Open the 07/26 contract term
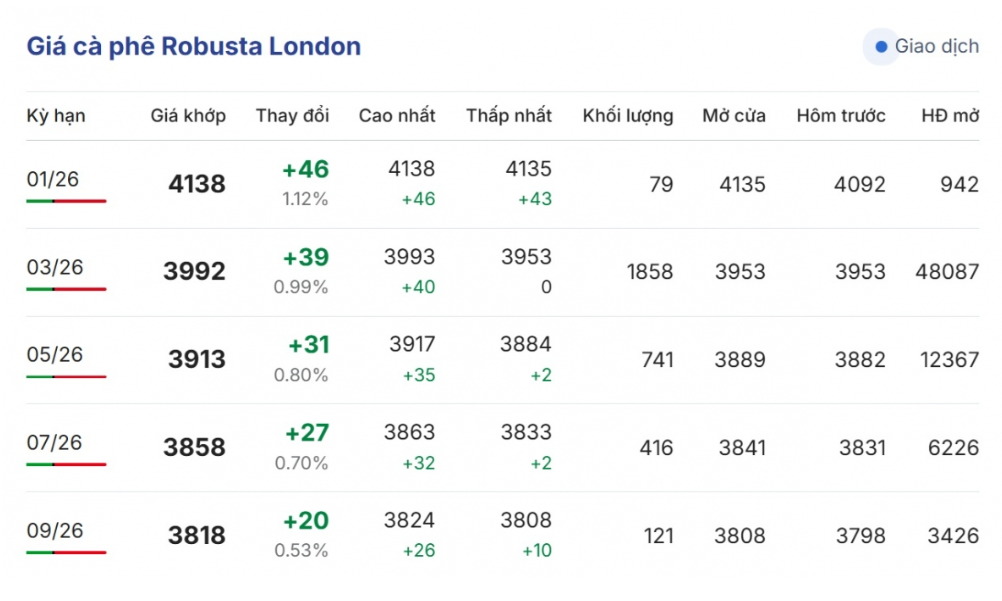 tap(55, 443)
